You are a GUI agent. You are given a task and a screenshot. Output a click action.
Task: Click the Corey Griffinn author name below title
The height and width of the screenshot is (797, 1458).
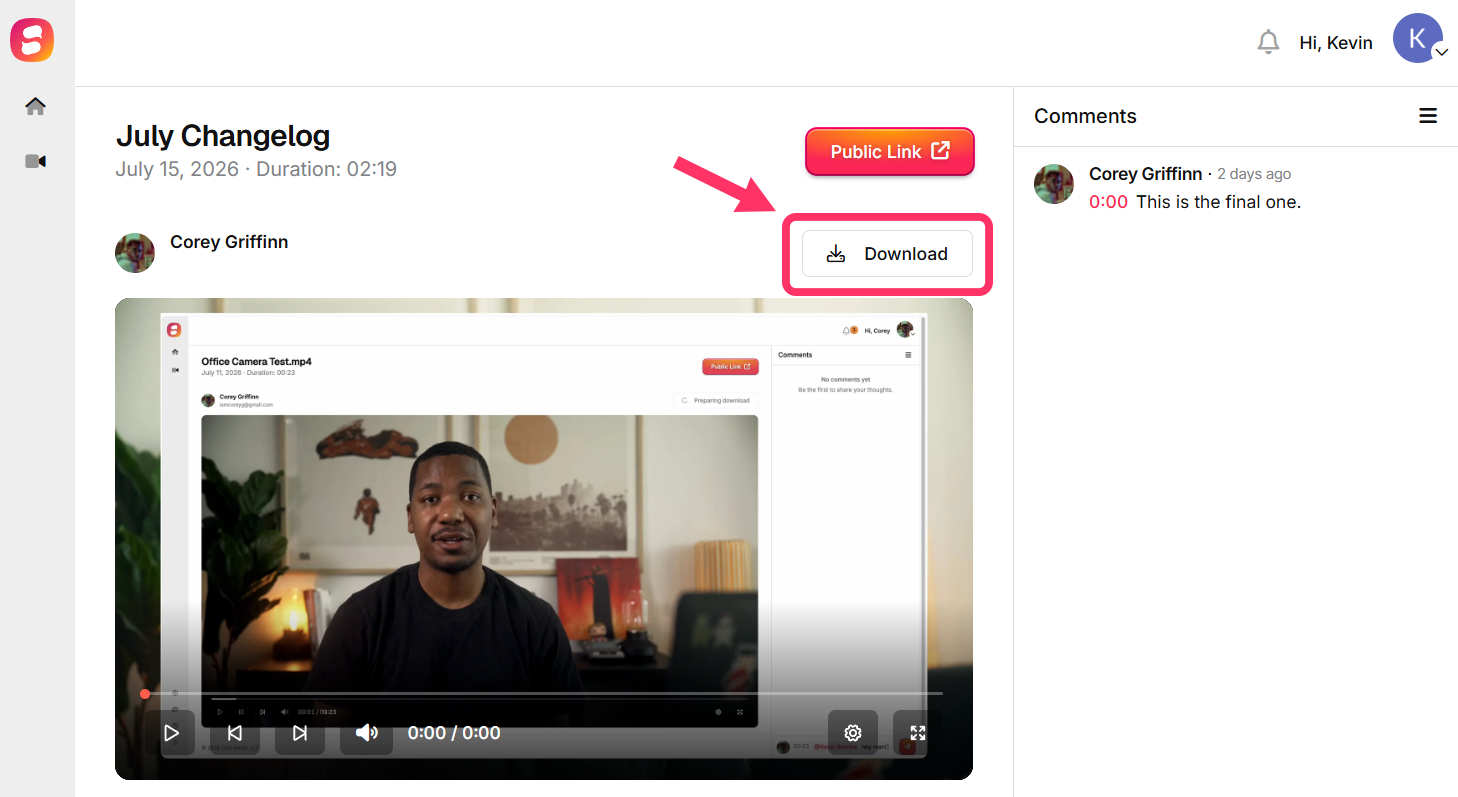pos(229,242)
